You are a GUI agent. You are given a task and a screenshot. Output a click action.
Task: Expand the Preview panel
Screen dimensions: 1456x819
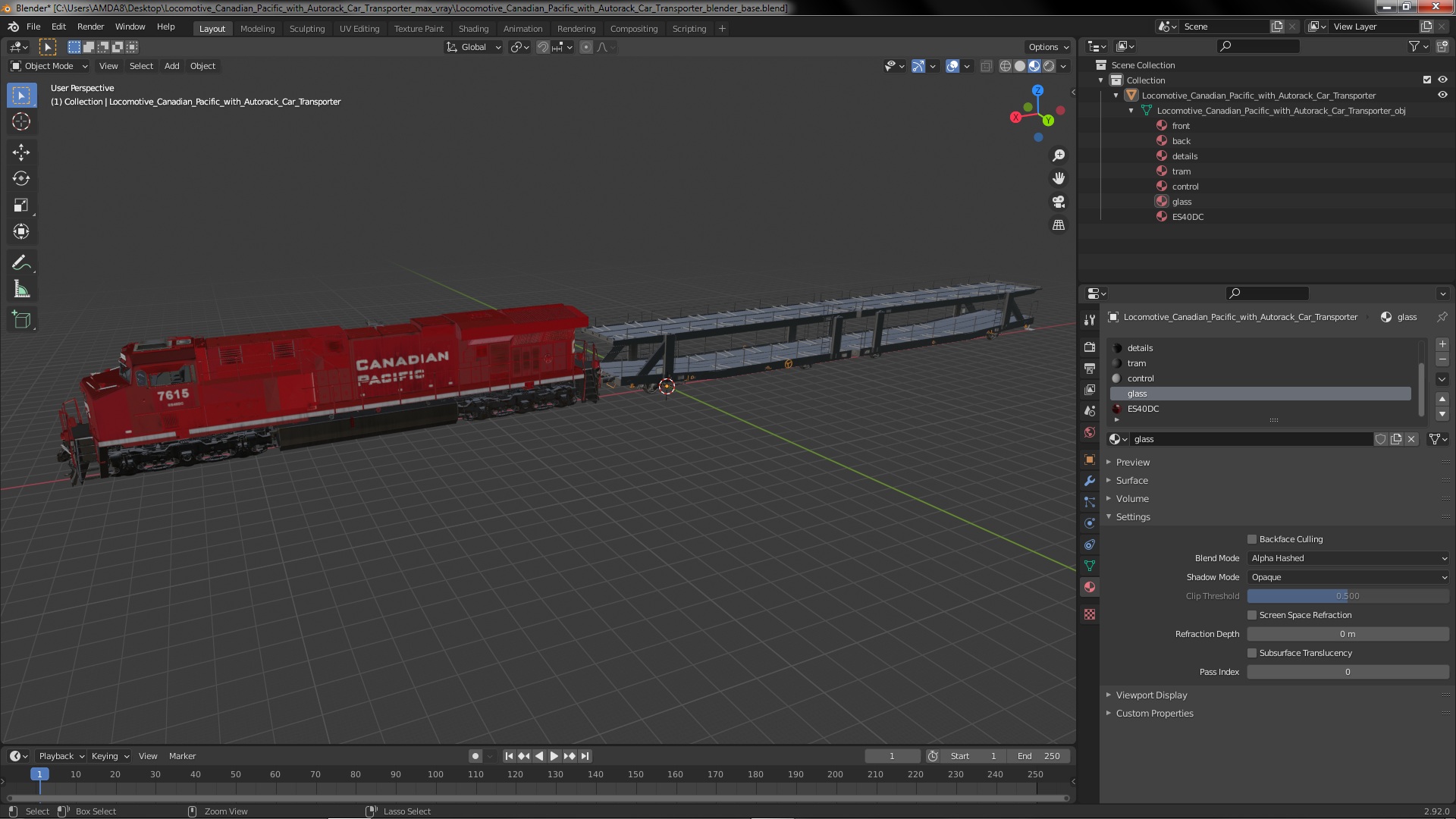click(x=1132, y=463)
